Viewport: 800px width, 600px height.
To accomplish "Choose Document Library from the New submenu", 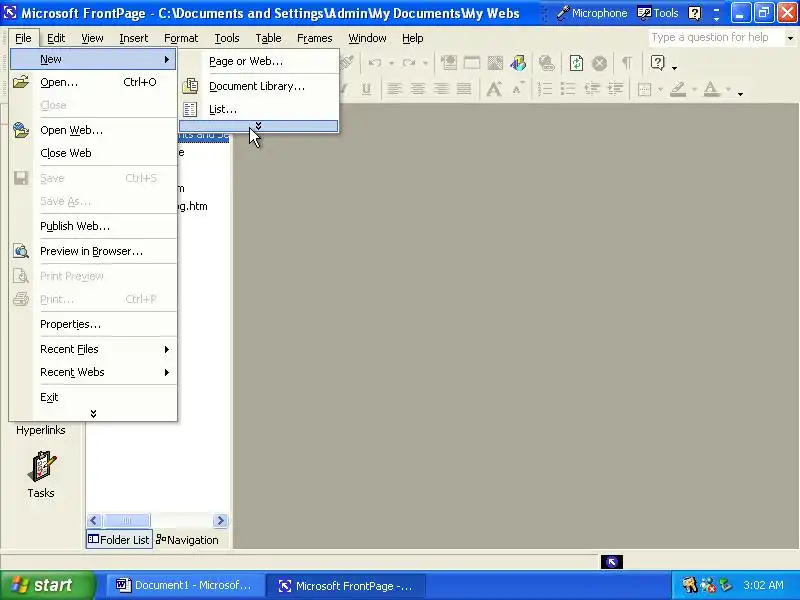I will point(259,86).
